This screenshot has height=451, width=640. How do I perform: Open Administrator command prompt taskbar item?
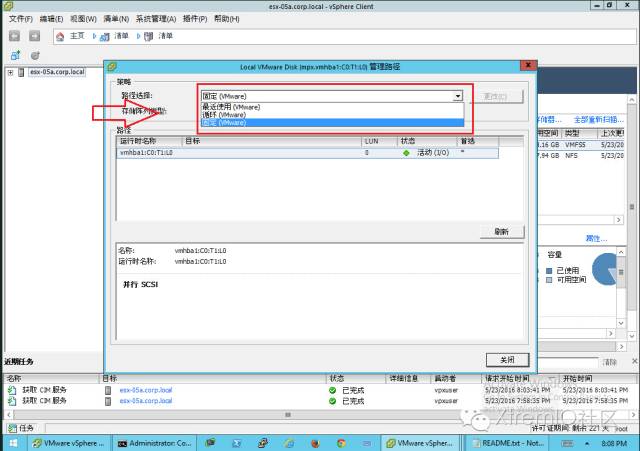click(155, 443)
